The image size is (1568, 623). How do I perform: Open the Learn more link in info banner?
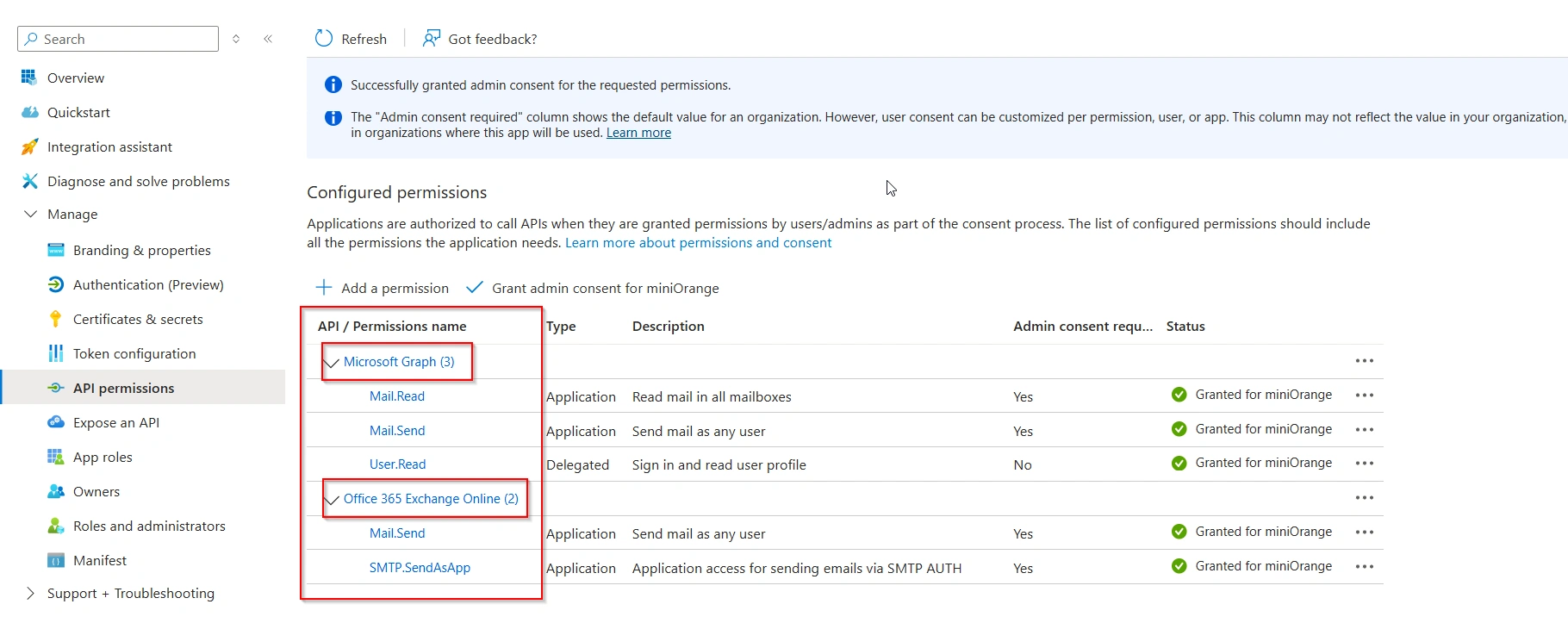pyautogui.click(x=638, y=133)
